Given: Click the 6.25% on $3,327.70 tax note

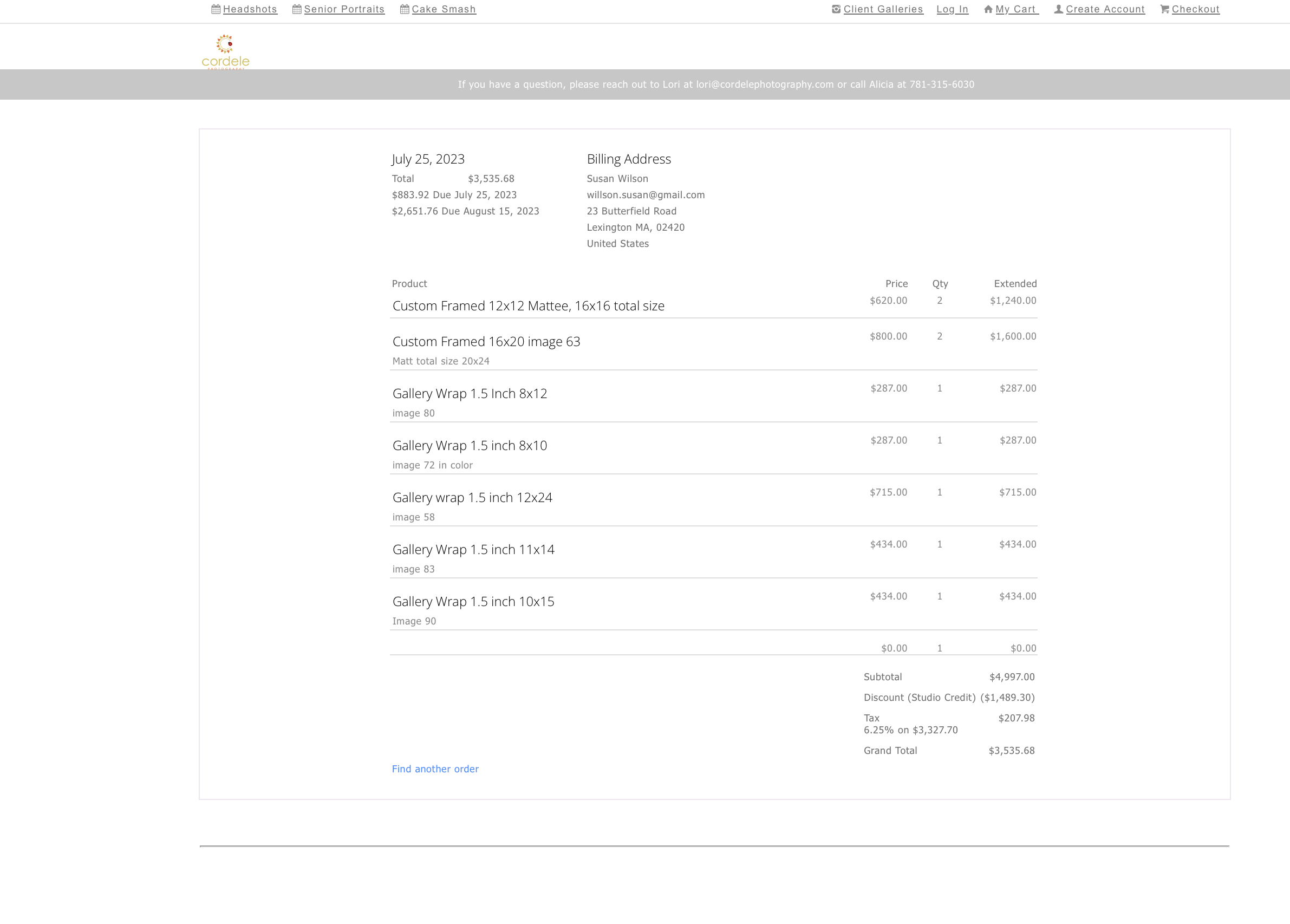Looking at the screenshot, I should click(910, 730).
